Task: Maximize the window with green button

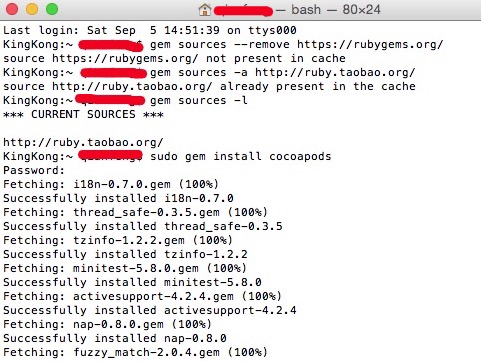Action: [52, 9]
